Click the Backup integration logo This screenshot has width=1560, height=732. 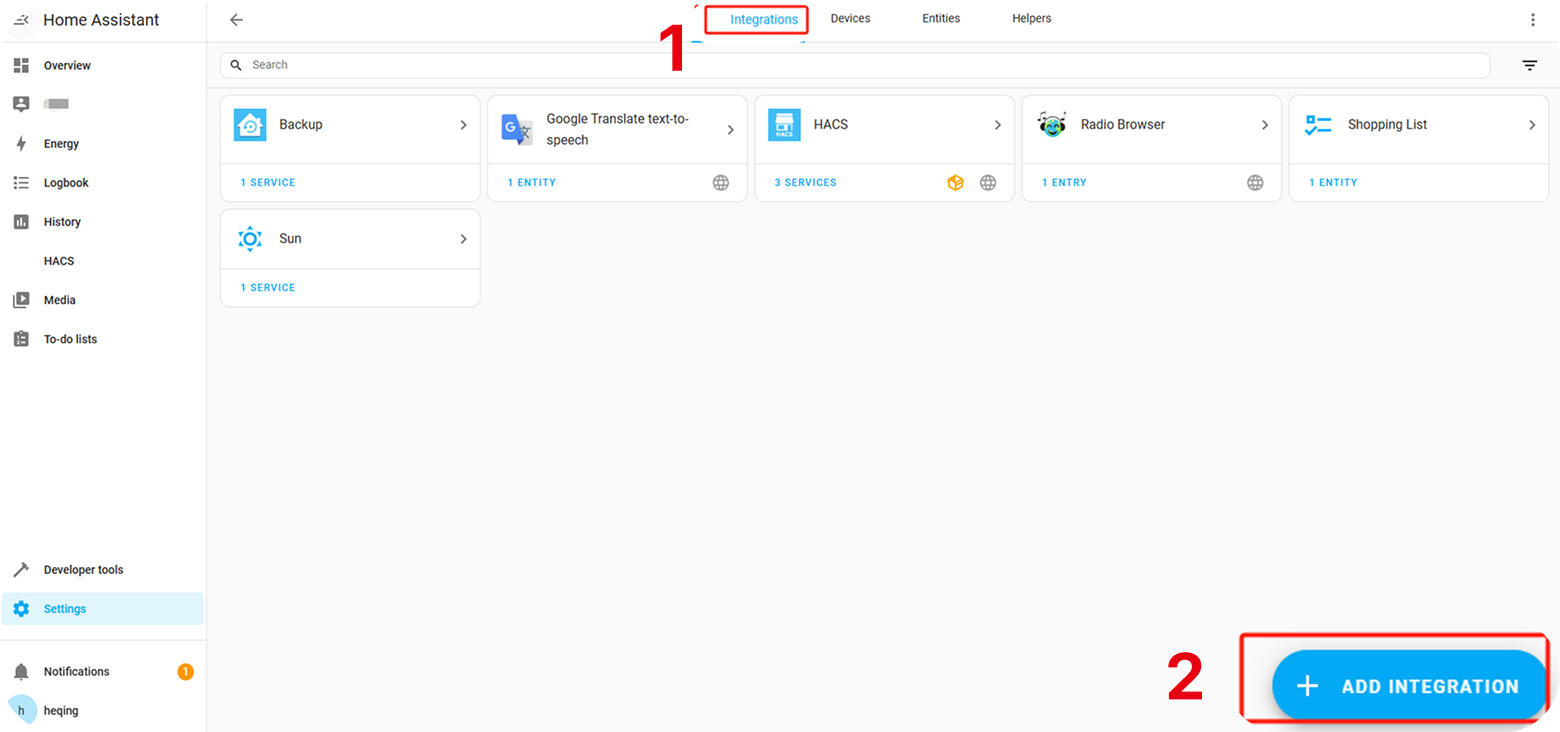click(250, 125)
